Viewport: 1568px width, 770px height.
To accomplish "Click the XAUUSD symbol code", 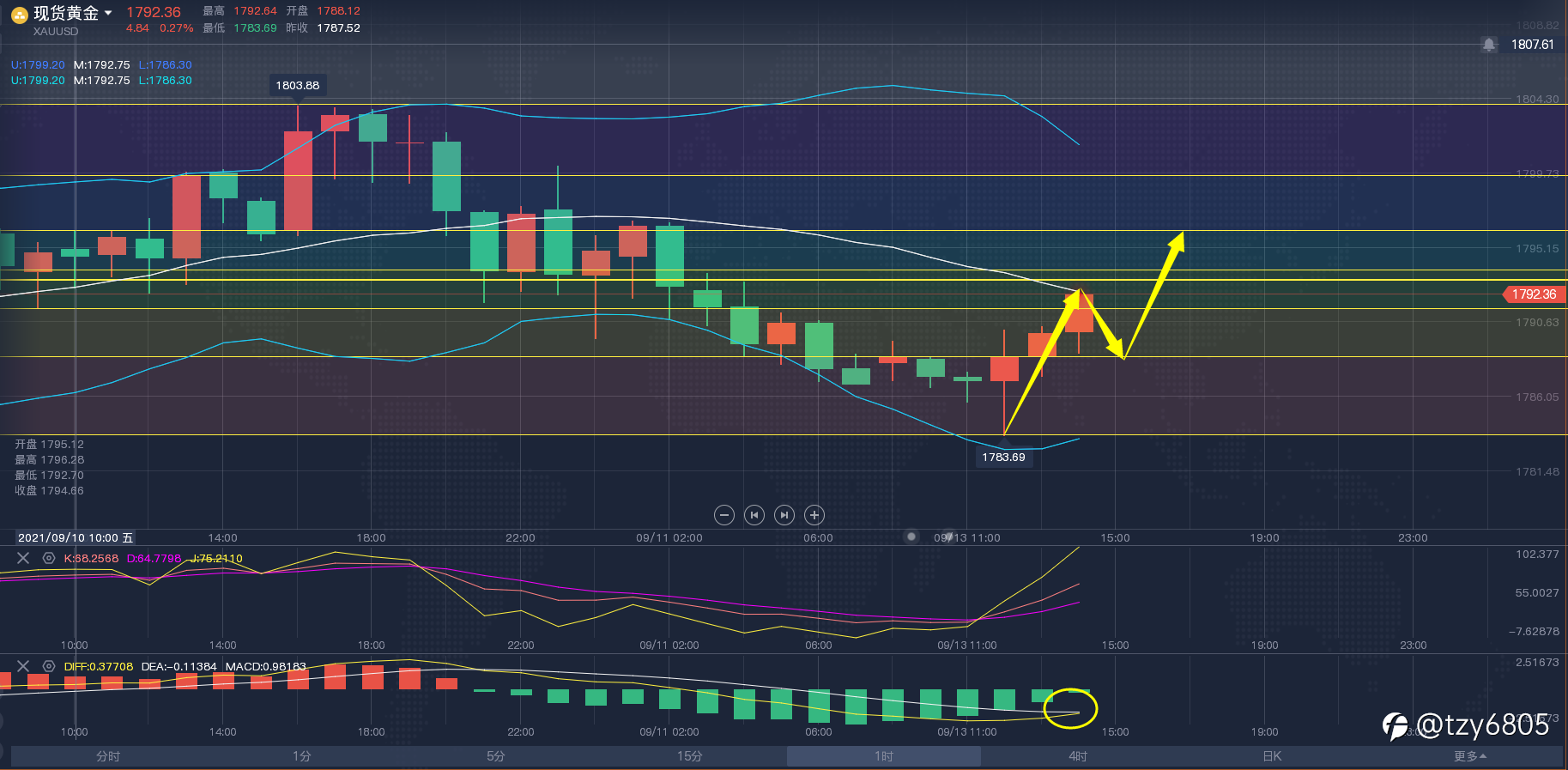I will 56,32.
